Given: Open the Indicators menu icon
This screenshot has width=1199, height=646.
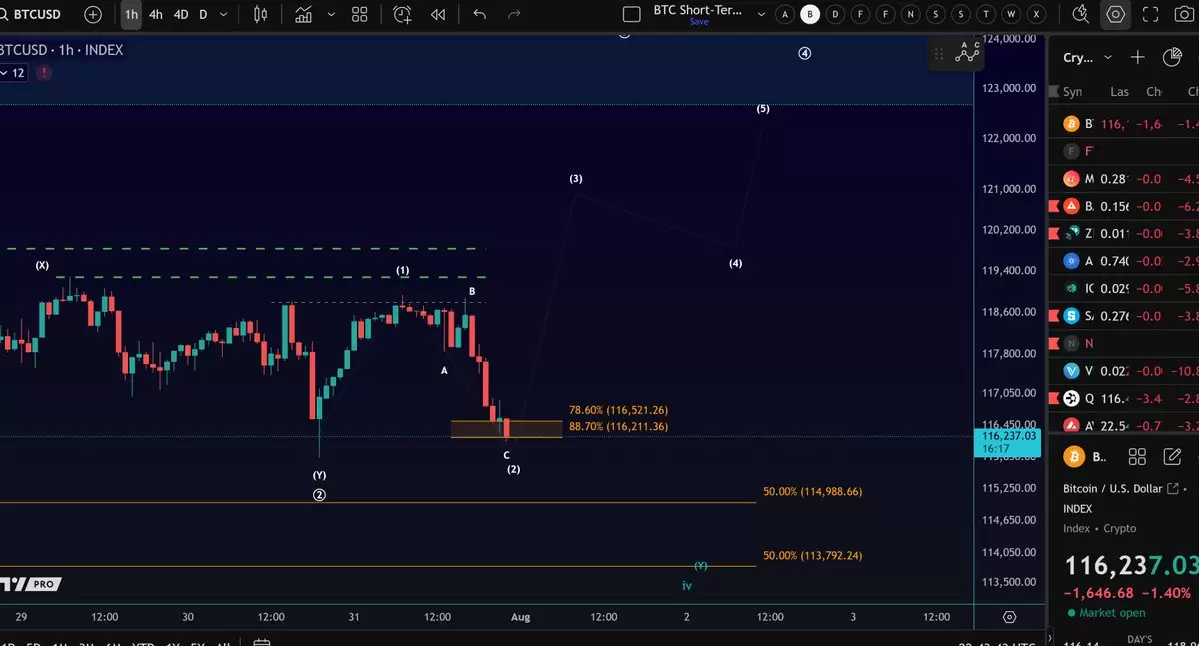Looking at the screenshot, I should tap(304, 15).
